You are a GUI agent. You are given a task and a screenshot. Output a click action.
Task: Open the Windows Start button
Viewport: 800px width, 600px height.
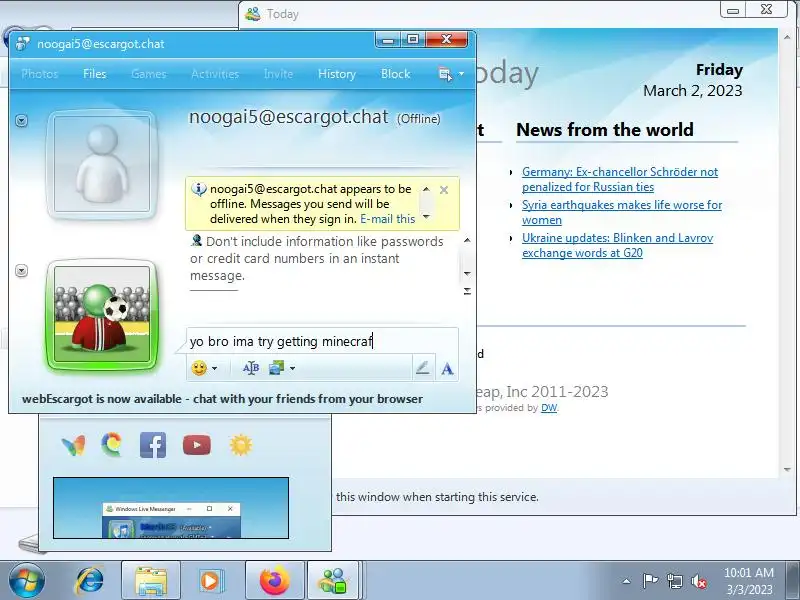tap(27, 581)
